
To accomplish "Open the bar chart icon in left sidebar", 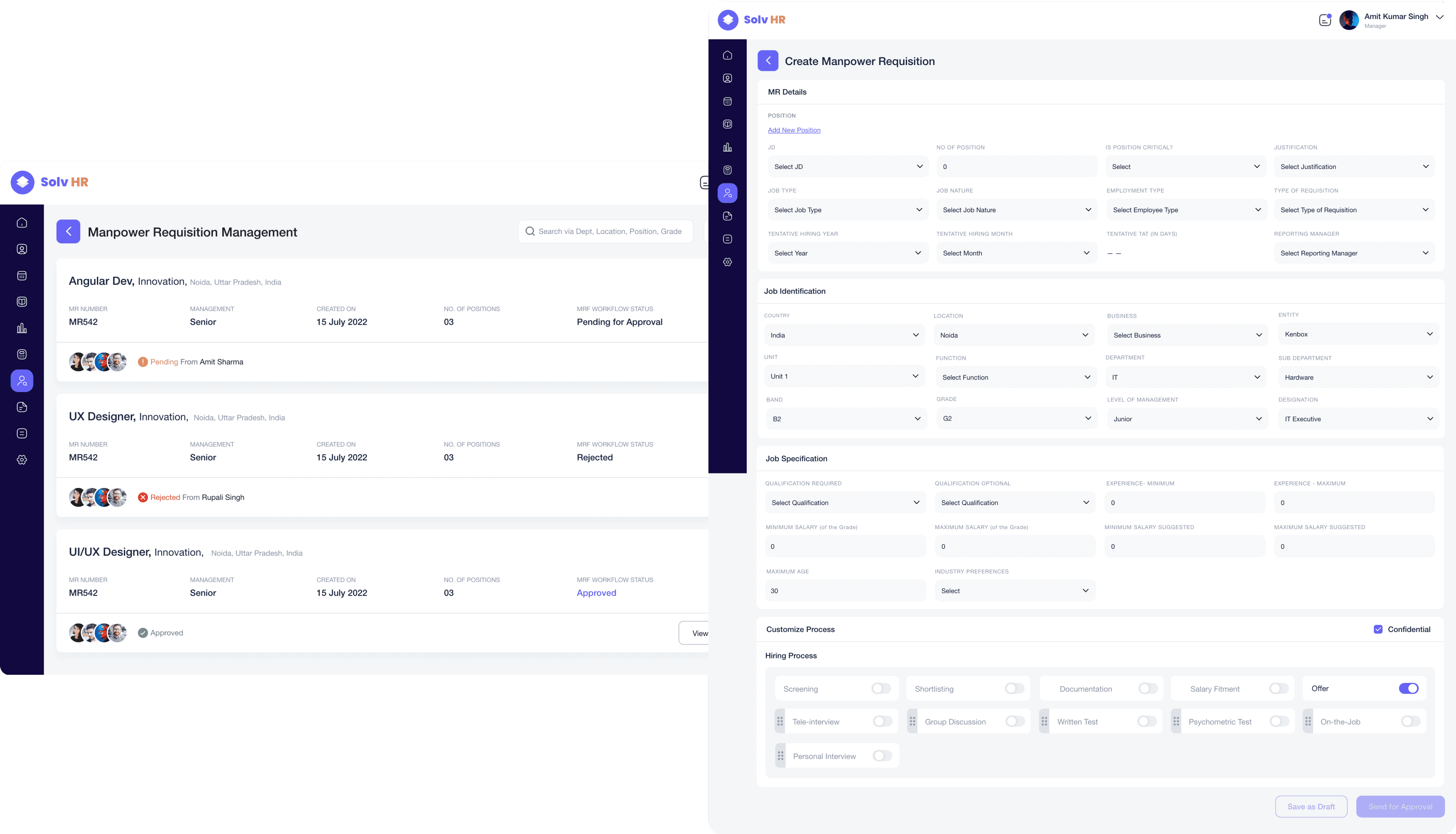I will pyautogui.click(x=22, y=328).
